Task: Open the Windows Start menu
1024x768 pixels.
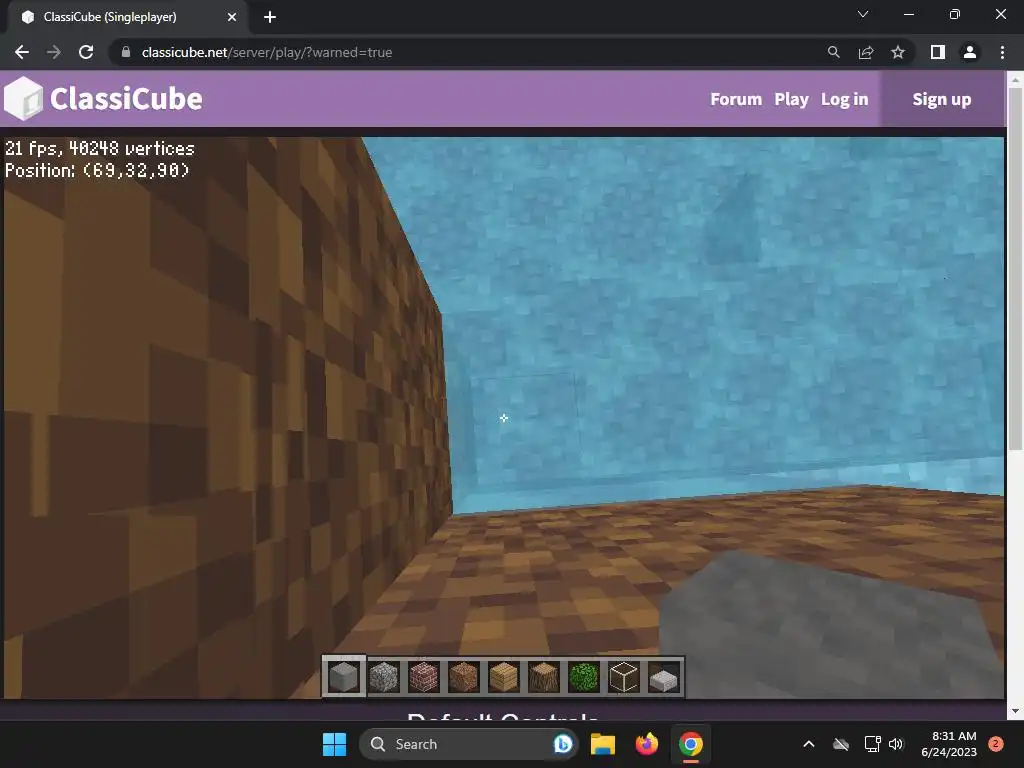Action: pos(334,744)
